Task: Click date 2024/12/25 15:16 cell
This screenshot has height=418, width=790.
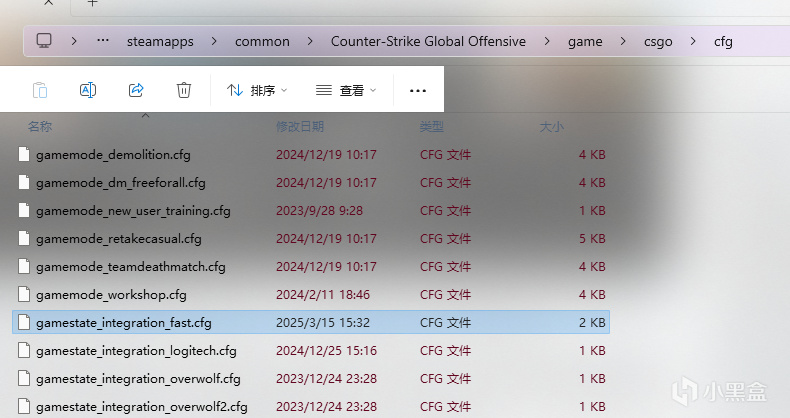Action: 326,351
